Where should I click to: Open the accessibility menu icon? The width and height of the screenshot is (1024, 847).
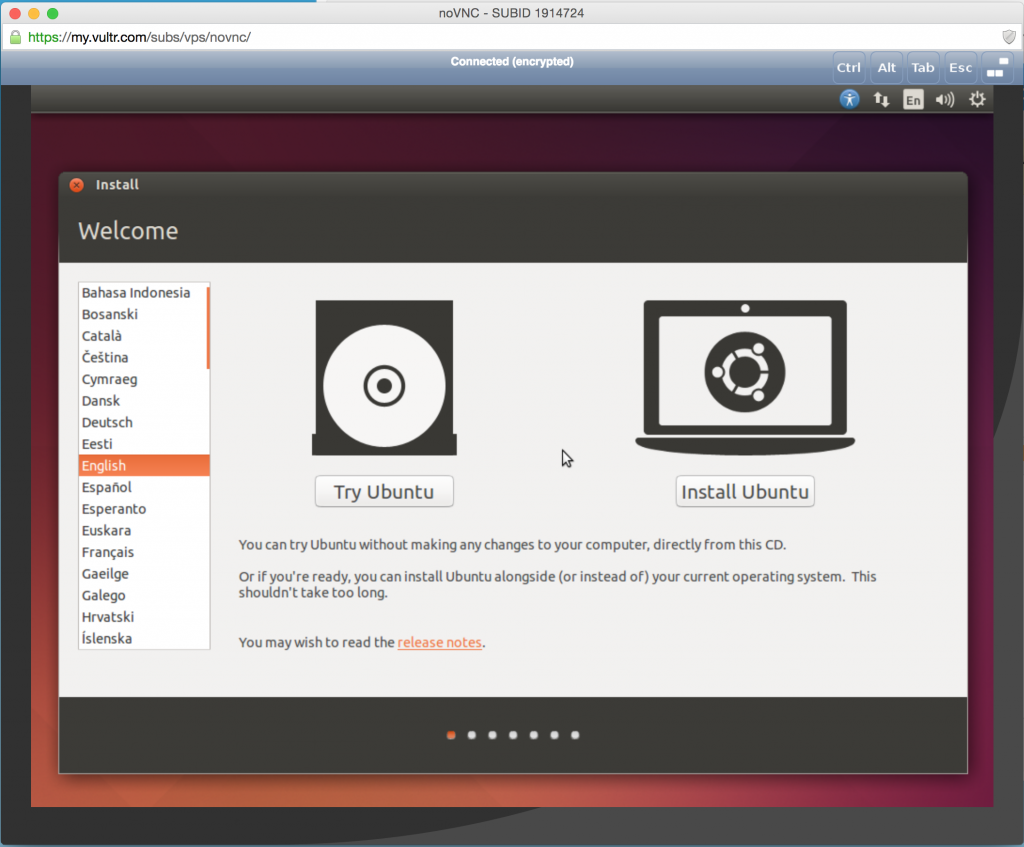[849, 99]
